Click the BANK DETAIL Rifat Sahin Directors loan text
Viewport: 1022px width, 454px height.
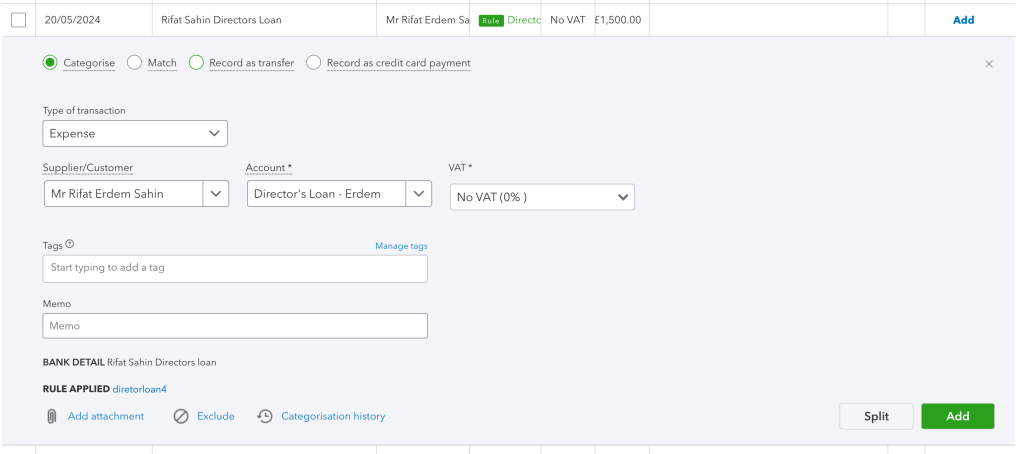pyautogui.click(x=129, y=362)
